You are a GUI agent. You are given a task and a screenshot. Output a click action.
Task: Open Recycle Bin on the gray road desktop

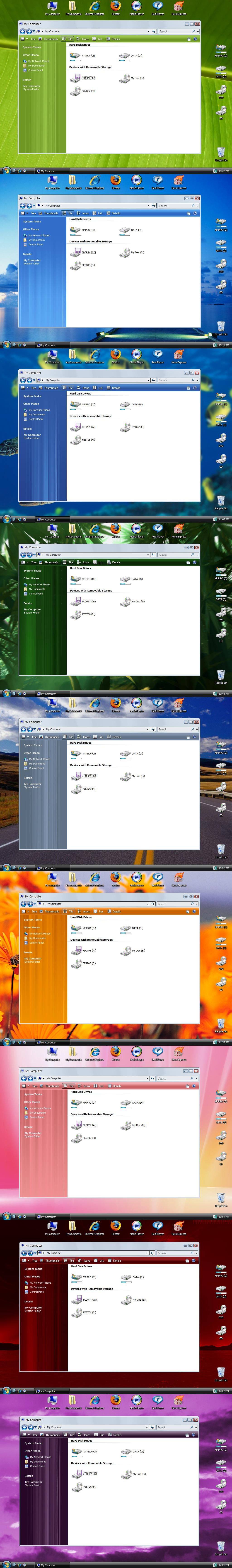[221, 851]
